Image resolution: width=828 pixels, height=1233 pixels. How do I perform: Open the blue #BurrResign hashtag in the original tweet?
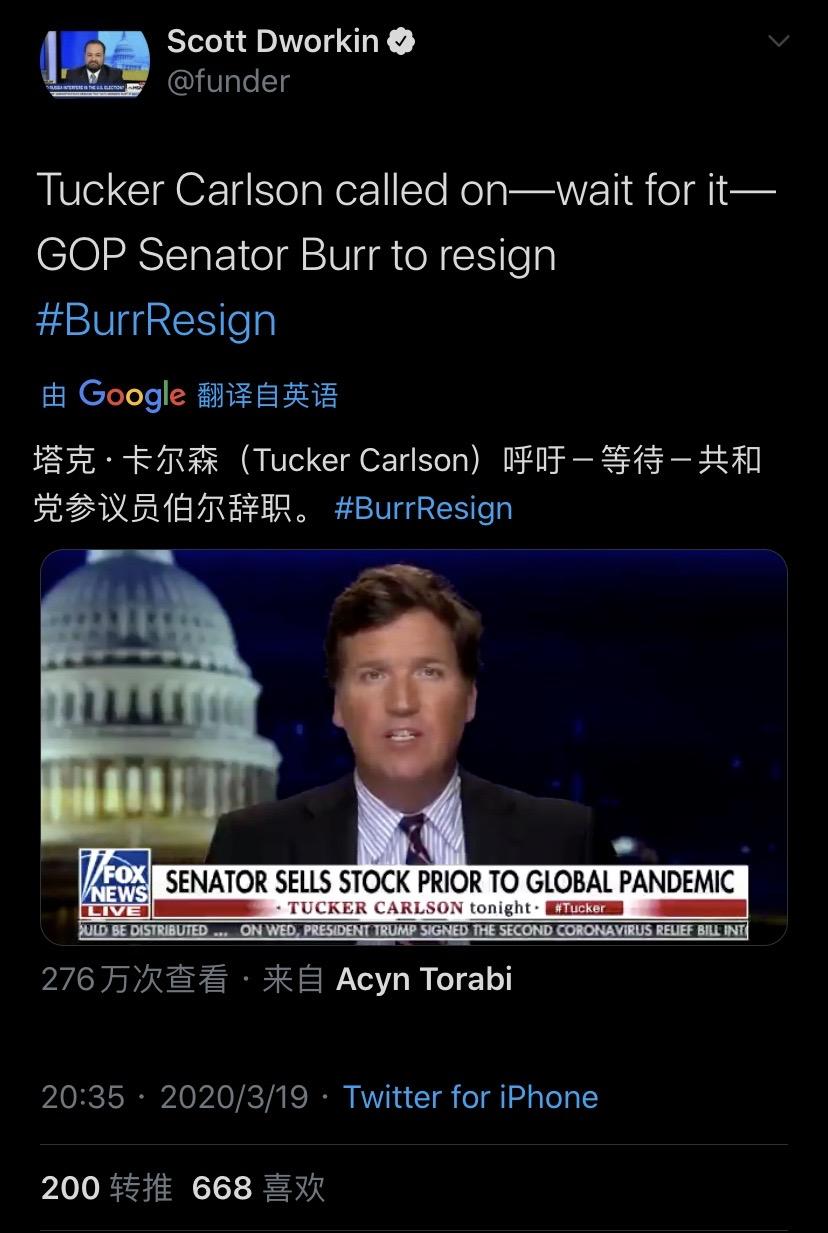tap(156, 320)
